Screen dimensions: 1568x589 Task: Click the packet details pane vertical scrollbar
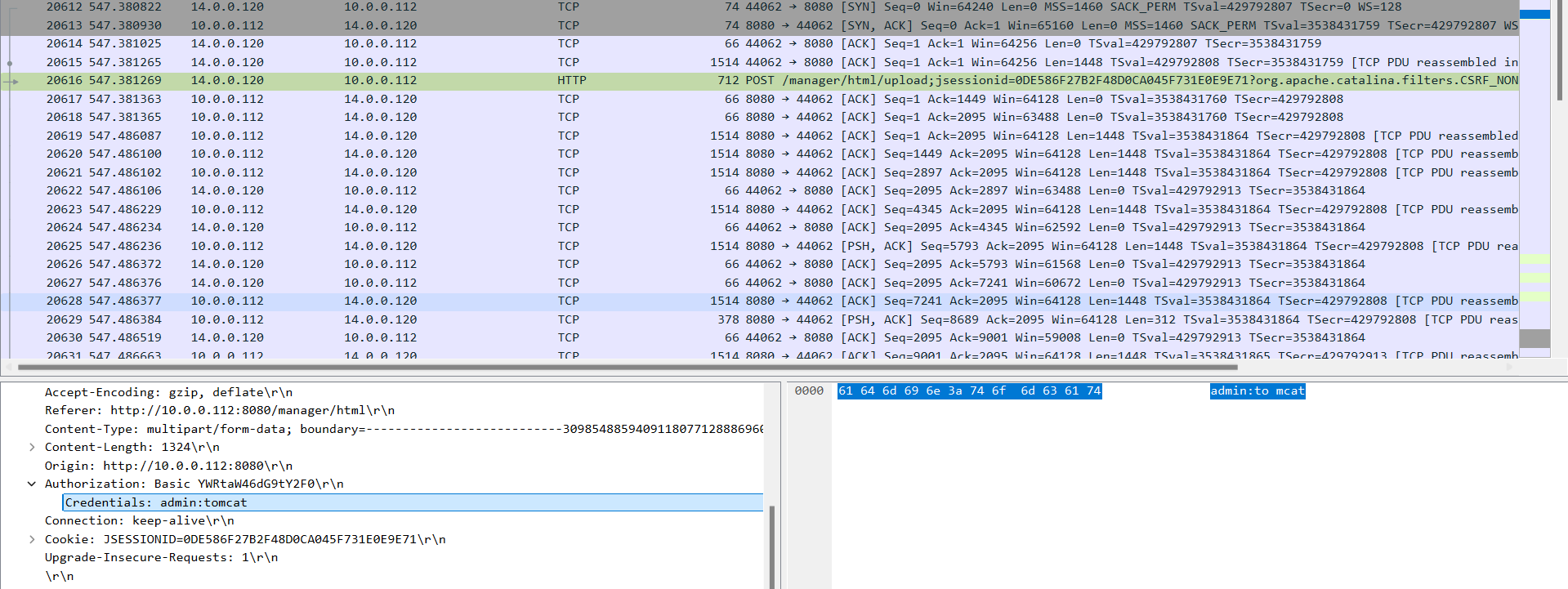772,546
